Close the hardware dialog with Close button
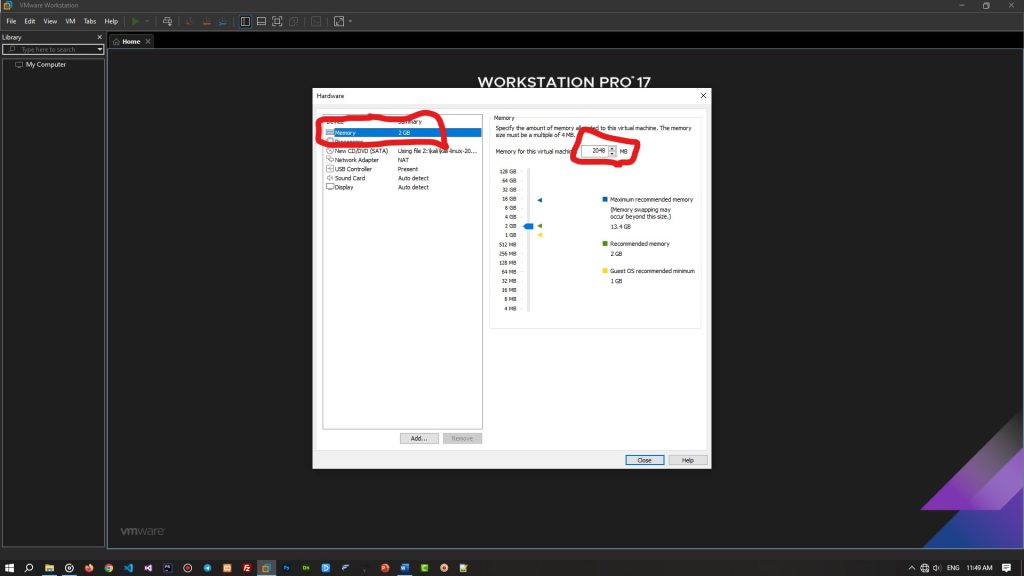This screenshot has height=576, width=1024. tap(644, 460)
